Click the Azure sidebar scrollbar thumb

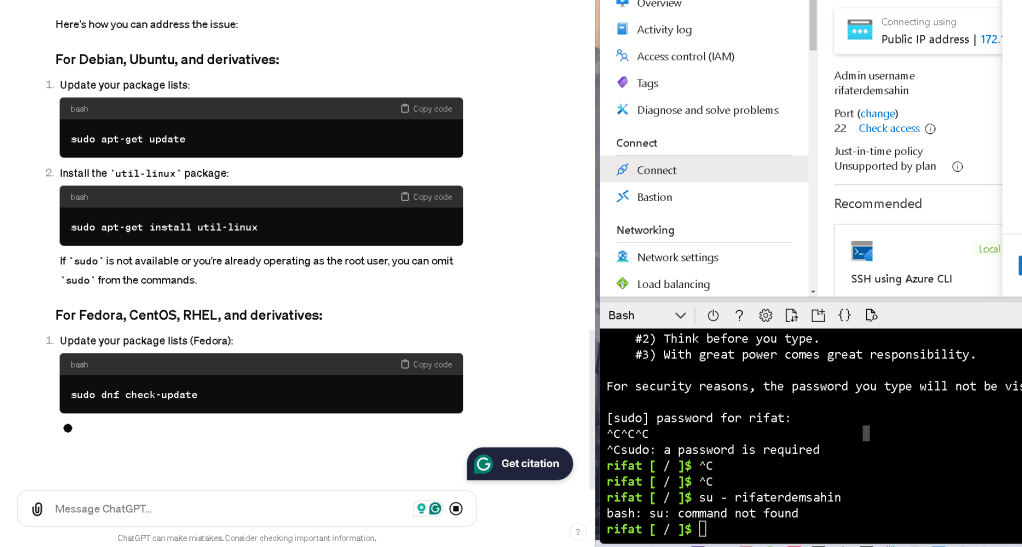tap(813, 25)
